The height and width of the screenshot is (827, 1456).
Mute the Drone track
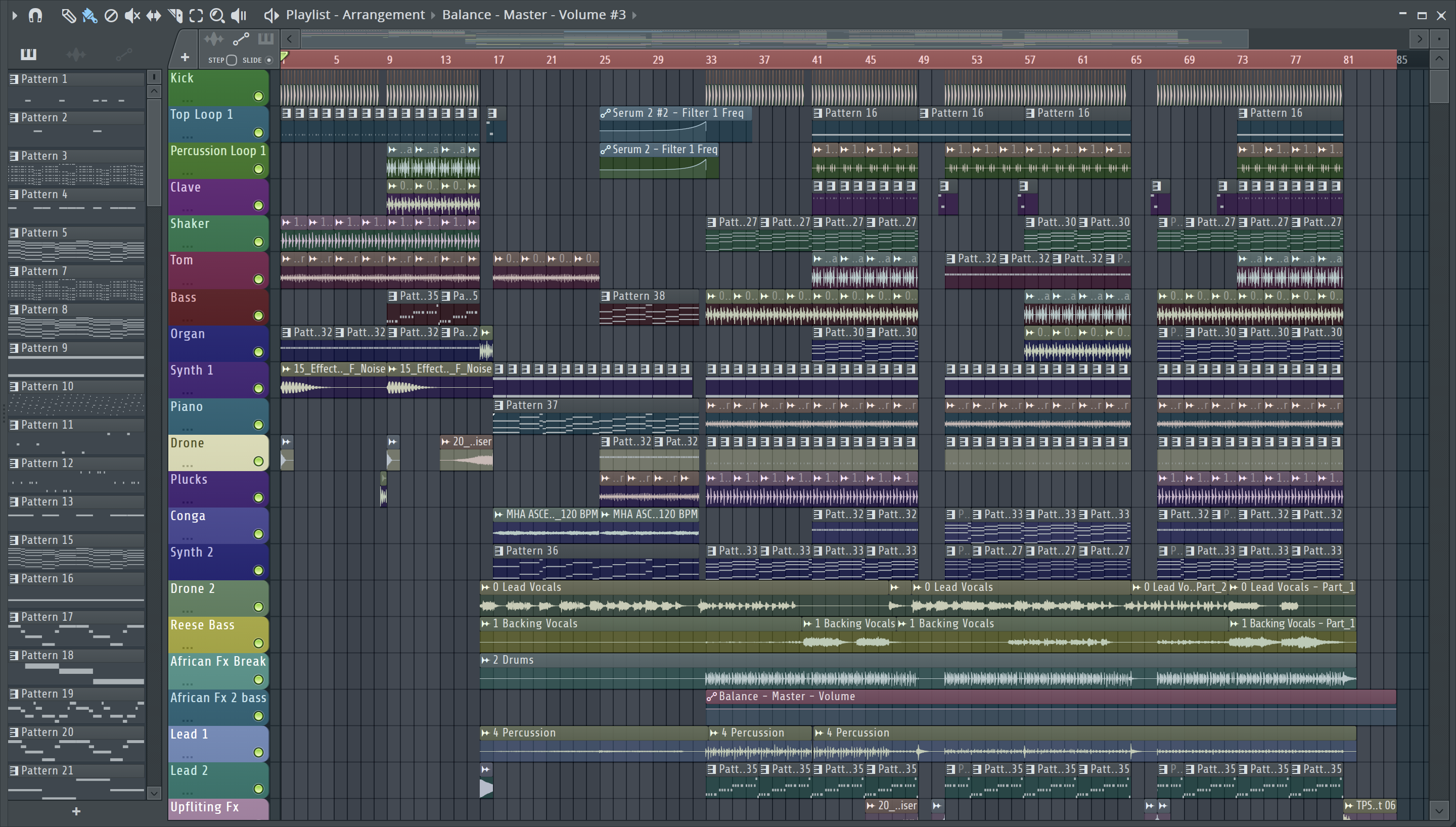258,461
